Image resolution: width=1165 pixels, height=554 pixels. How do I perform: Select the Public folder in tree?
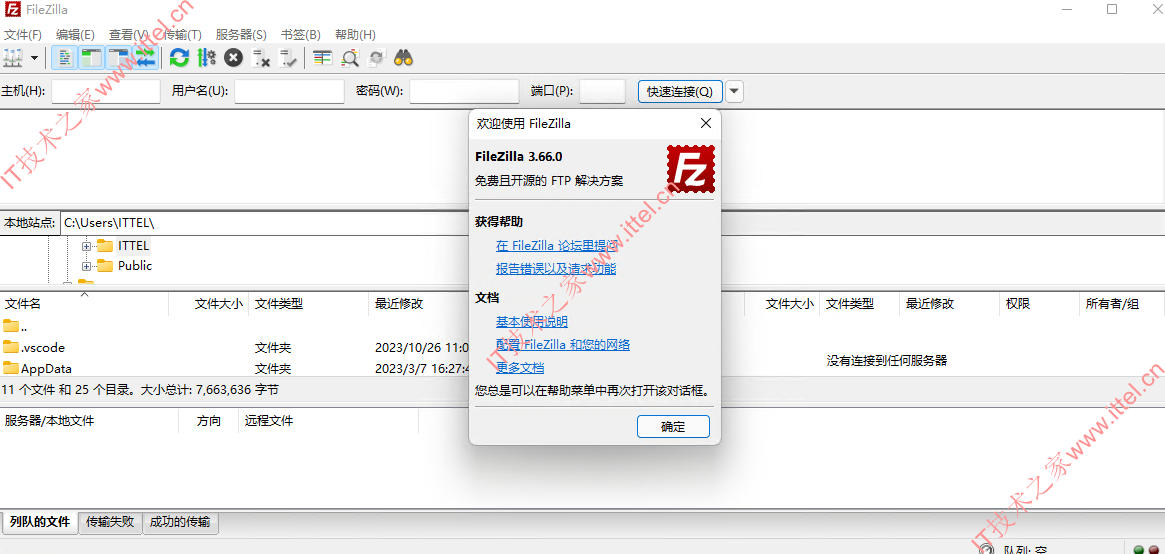(134, 266)
